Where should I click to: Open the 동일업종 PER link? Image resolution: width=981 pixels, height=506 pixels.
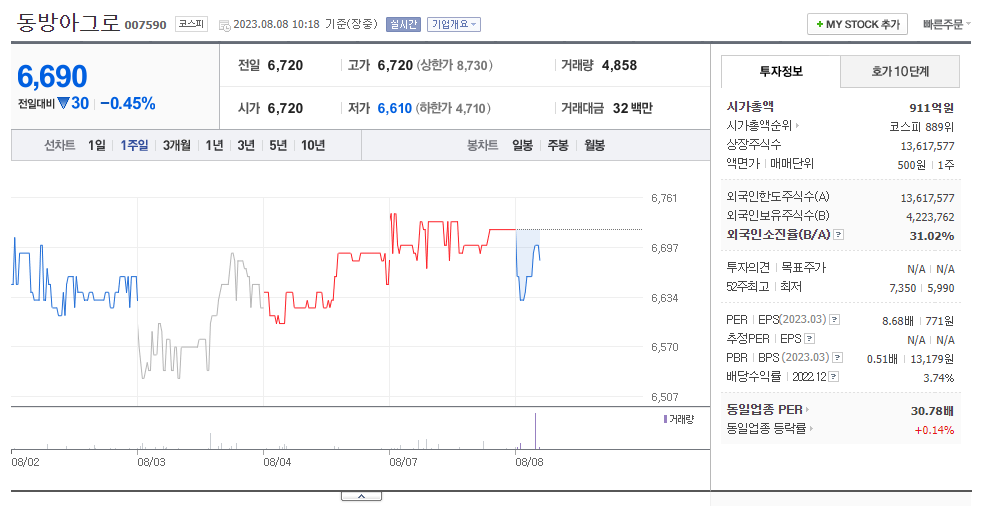tap(765, 410)
